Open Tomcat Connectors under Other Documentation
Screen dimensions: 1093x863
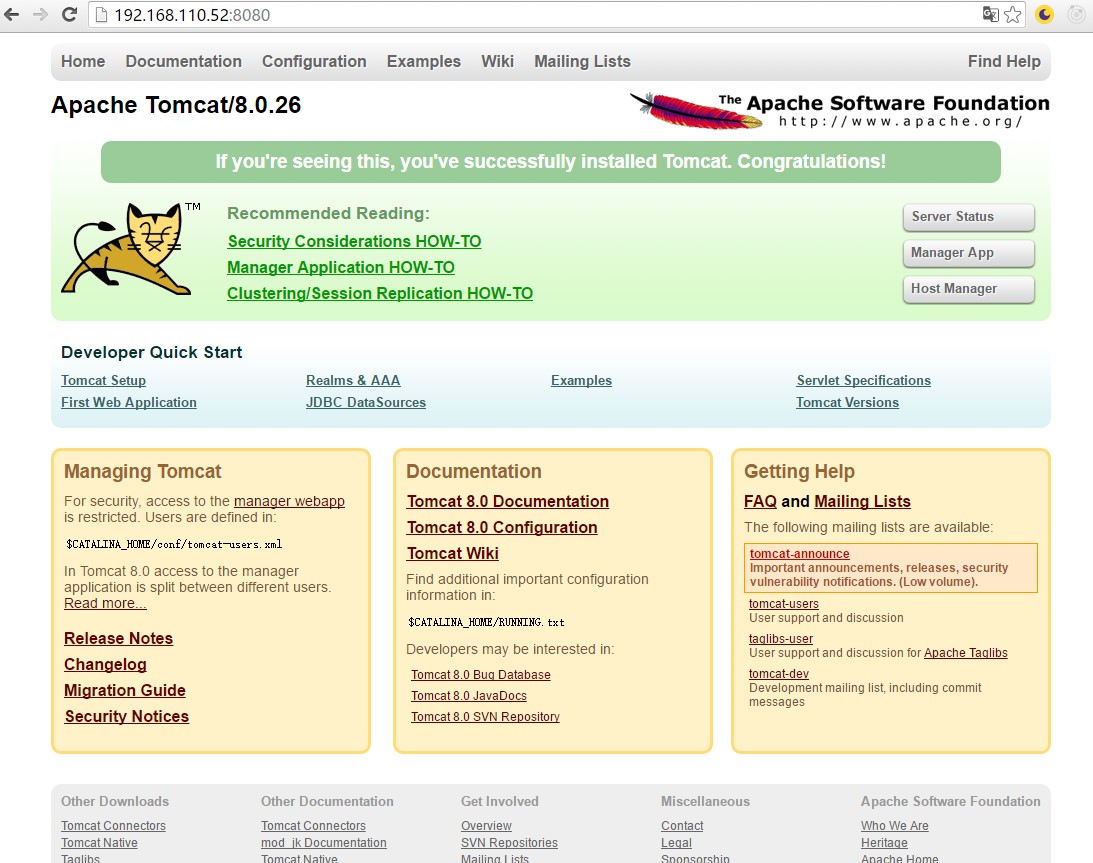click(313, 826)
